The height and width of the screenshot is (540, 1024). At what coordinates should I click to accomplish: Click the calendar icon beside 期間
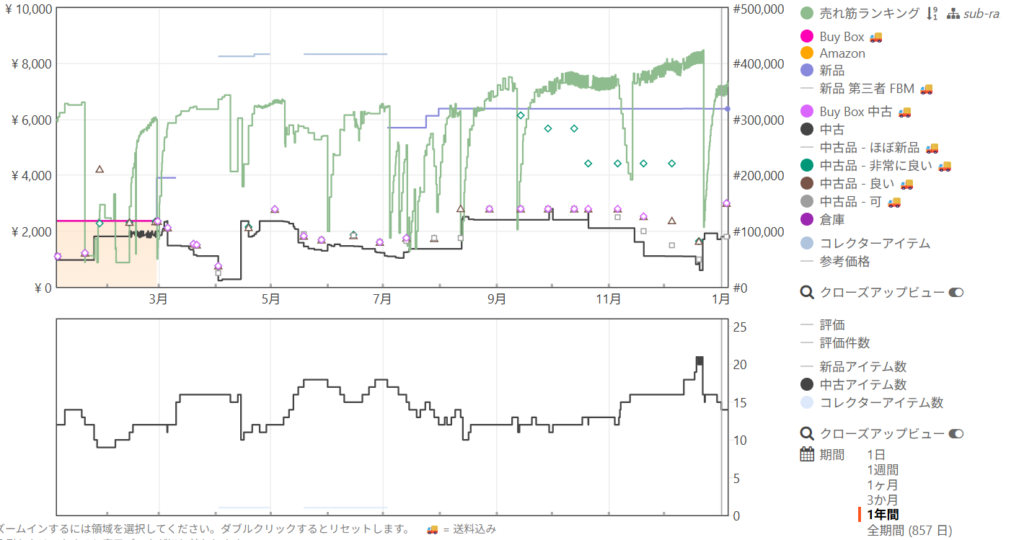[808, 455]
